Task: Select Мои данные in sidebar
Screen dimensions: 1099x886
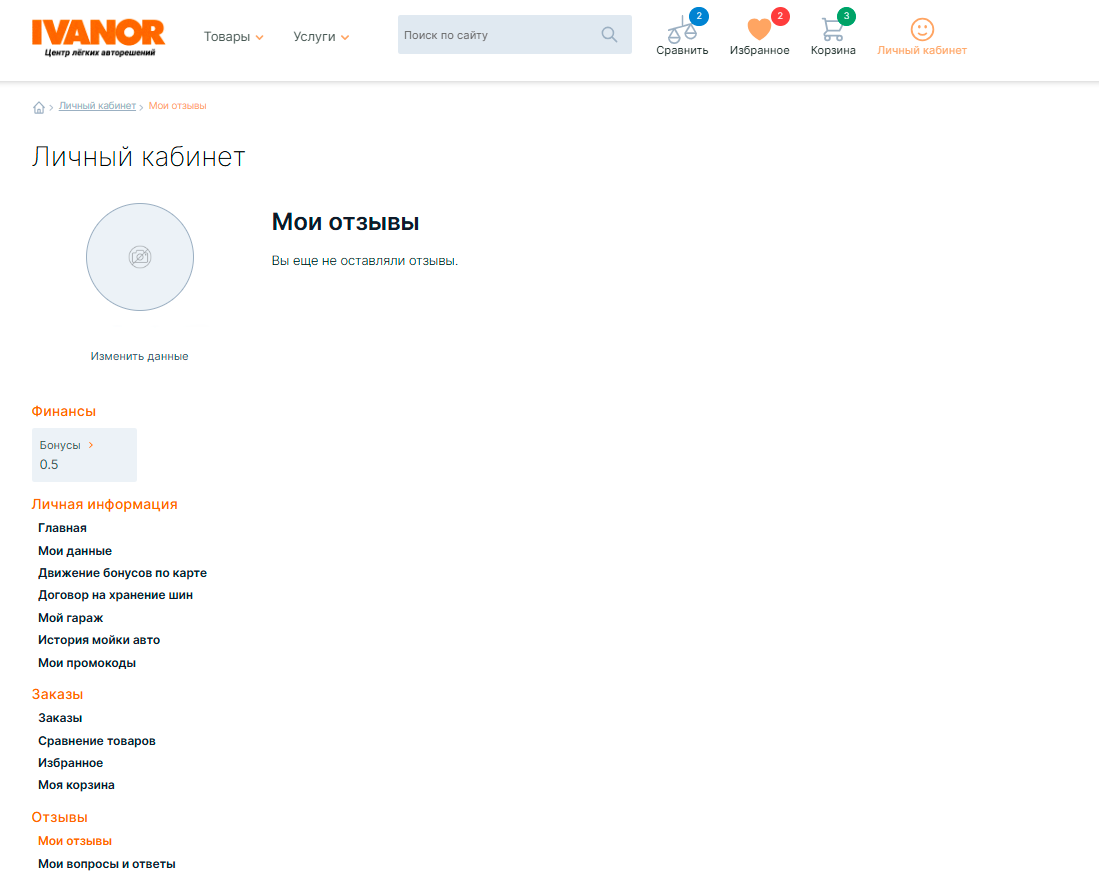Action: (x=75, y=551)
